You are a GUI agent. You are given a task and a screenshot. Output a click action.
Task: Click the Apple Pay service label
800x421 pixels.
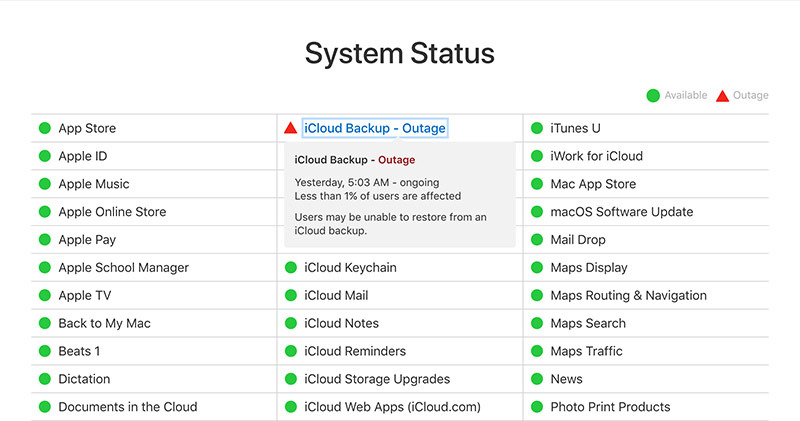tap(87, 240)
